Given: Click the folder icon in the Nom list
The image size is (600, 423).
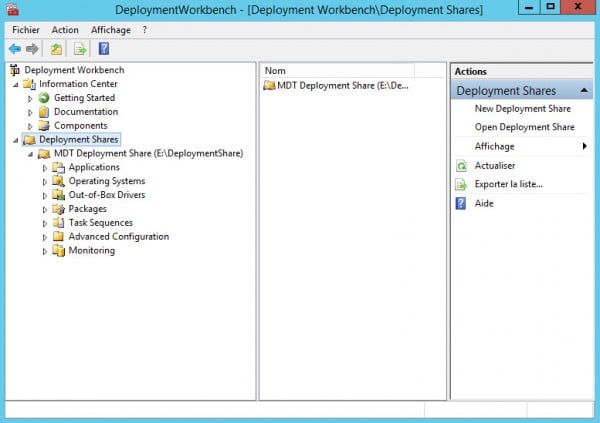Looking at the screenshot, I should click(x=269, y=85).
